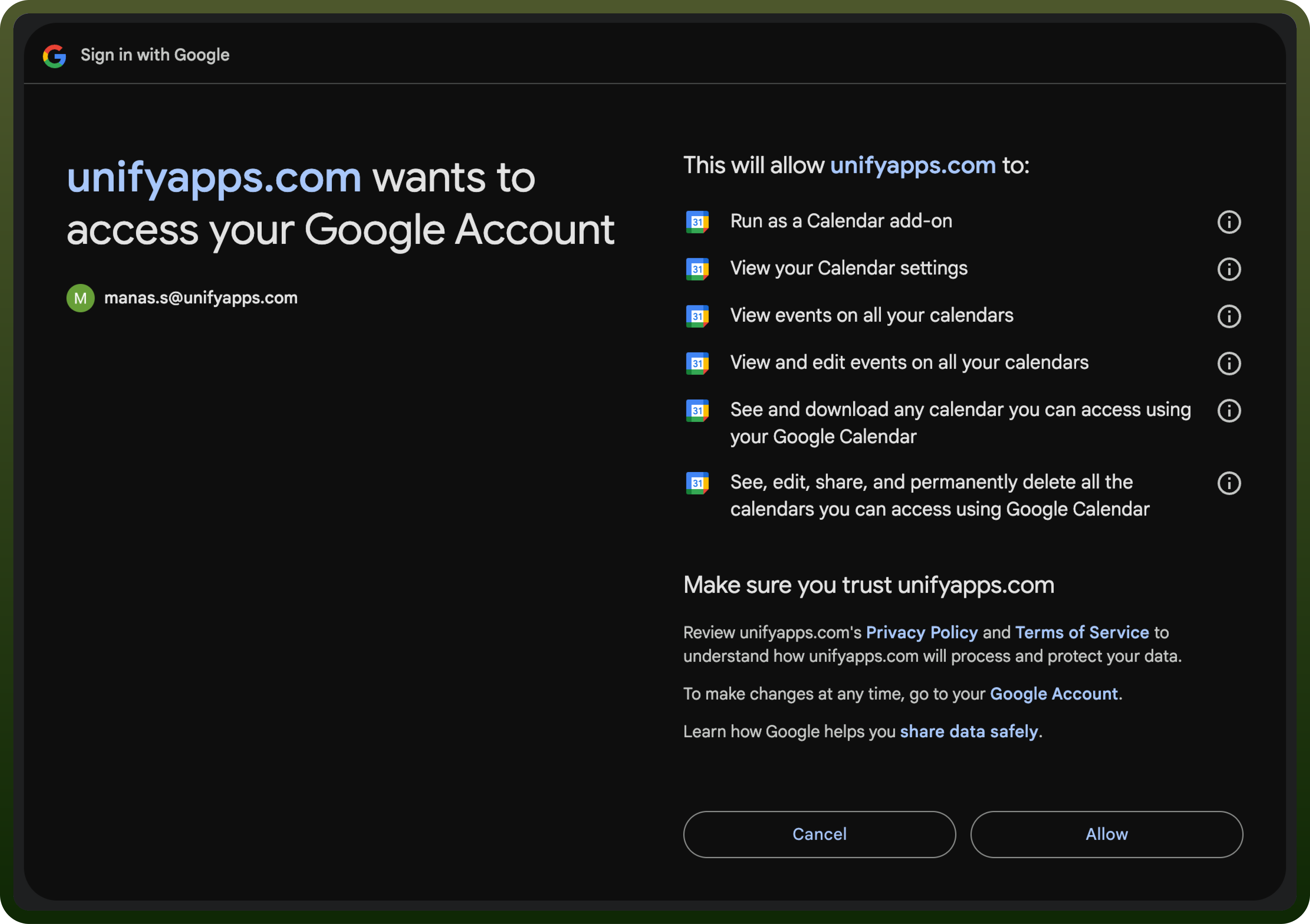The height and width of the screenshot is (924, 1310).
Task: Show info for View events on all your calendars
Action: 1229,317
